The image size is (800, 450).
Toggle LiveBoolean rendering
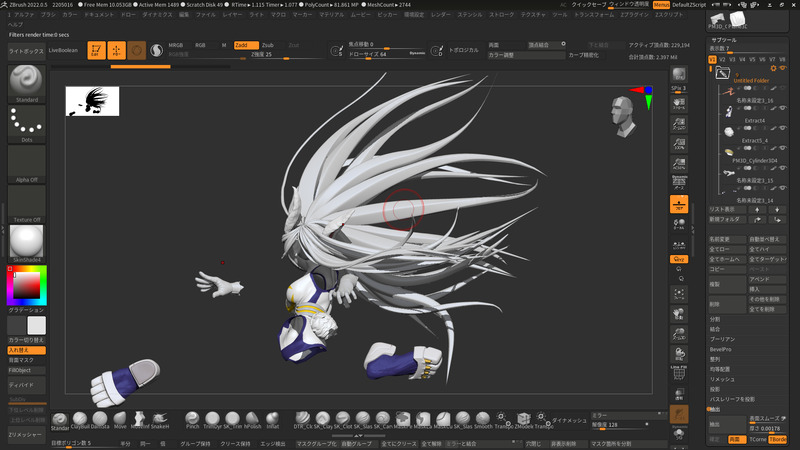(63, 50)
